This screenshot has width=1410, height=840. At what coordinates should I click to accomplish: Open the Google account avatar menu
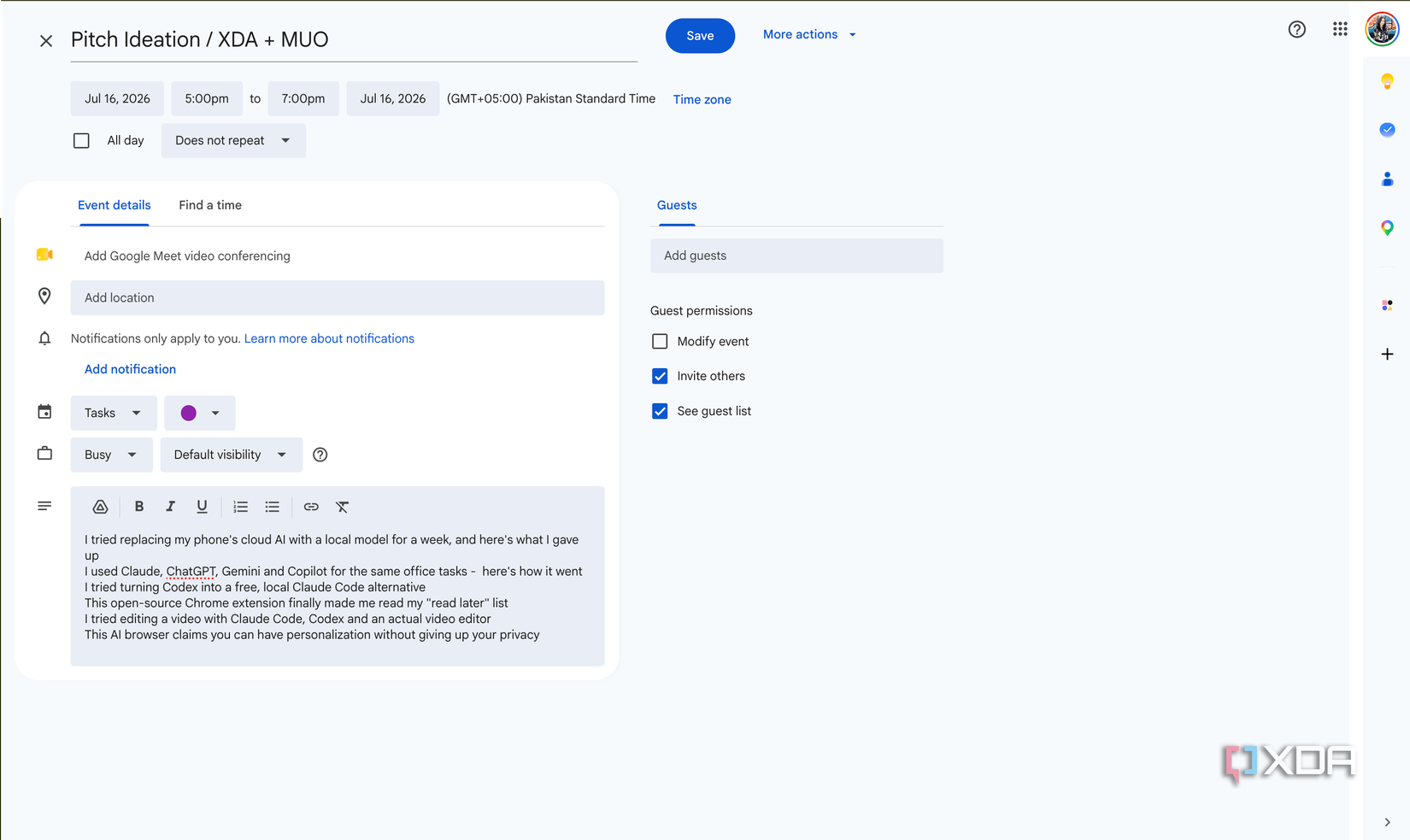[x=1382, y=29]
